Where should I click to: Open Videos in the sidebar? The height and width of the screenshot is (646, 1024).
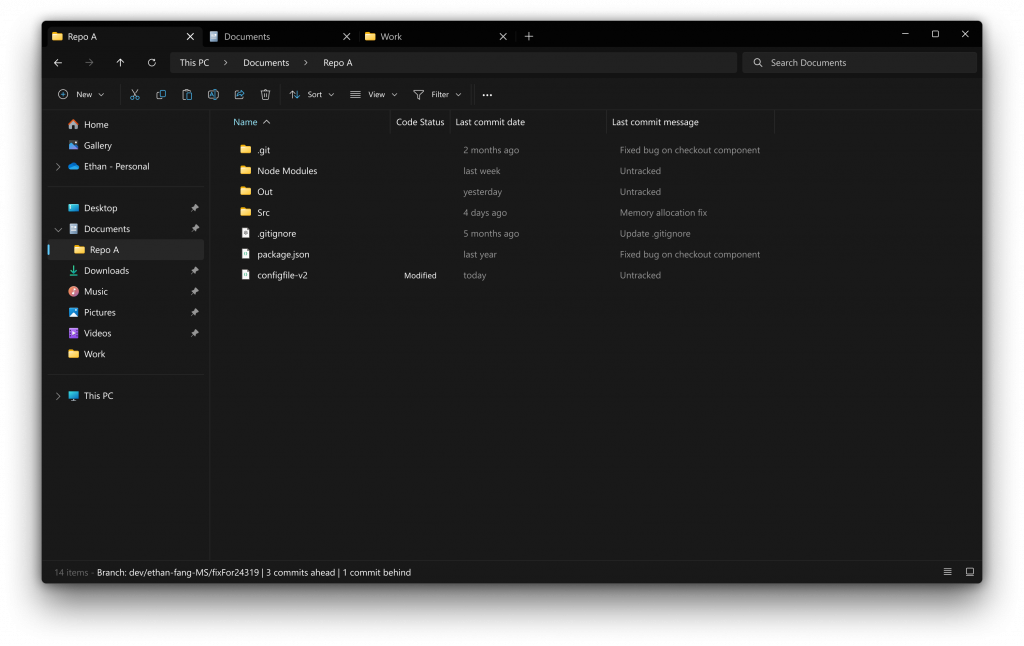click(x=97, y=333)
